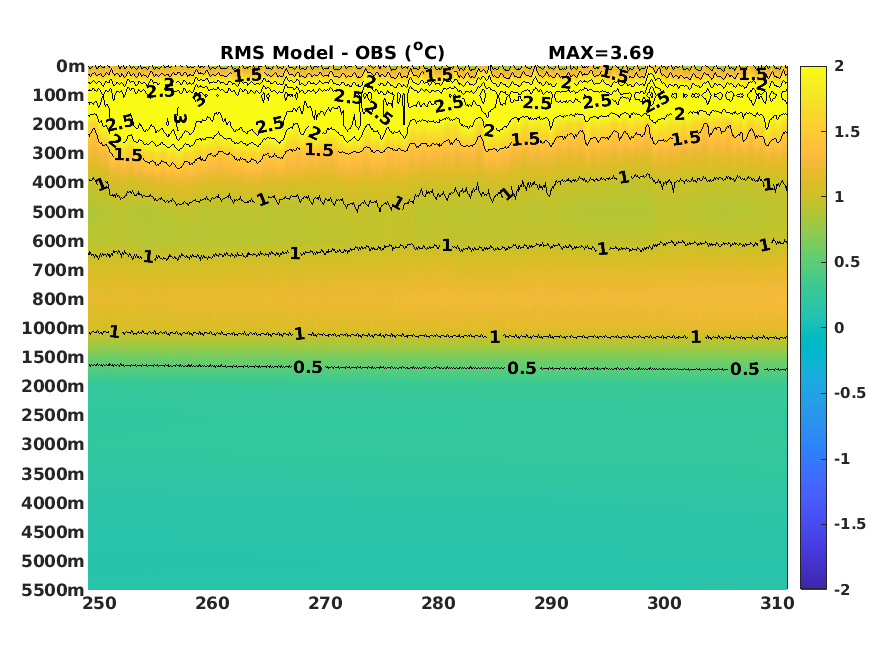Select the "3500m" depth axis label
875x656 pixels.
tap(53, 474)
